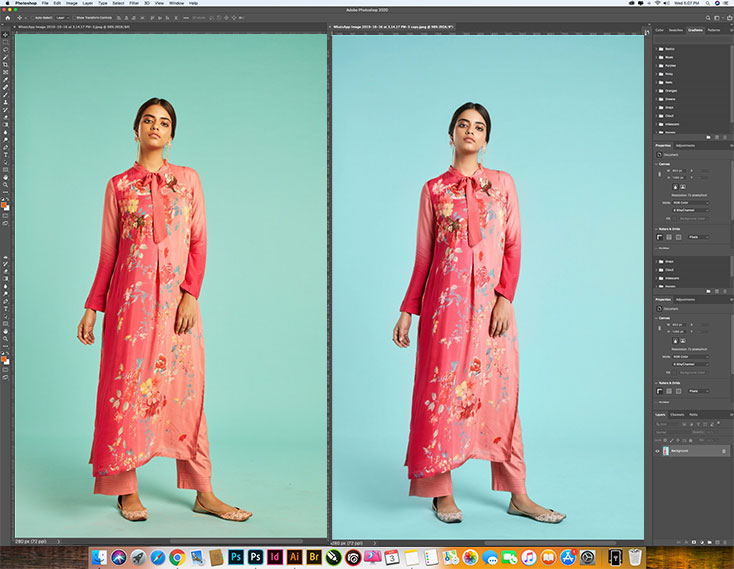Open Finder from the Dock
The width and height of the screenshot is (734, 569).
(99, 557)
